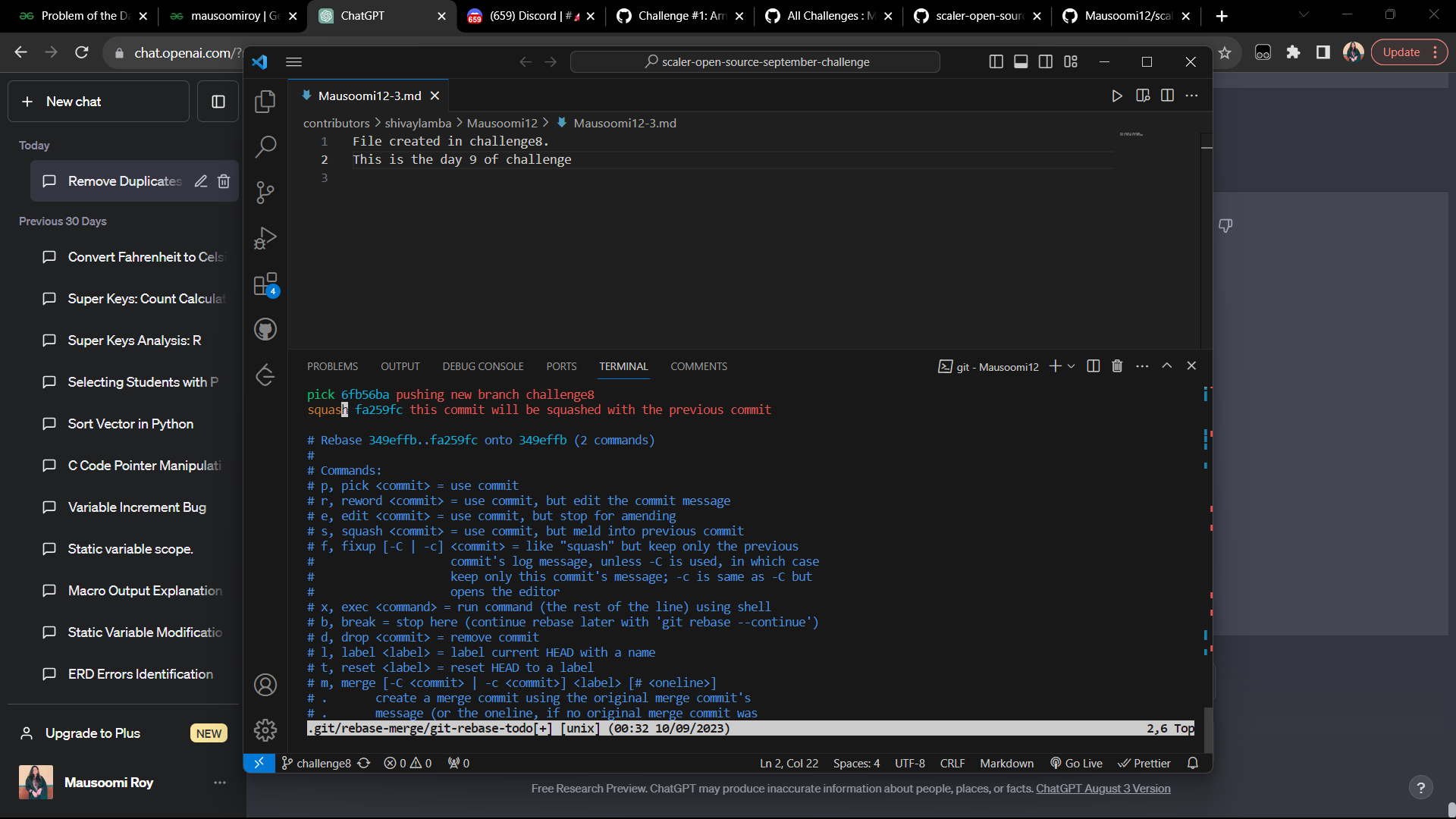This screenshot has width=1456, height=819.
Task: Toggle the bottom panel visibility
Action: click(1021, 61)
